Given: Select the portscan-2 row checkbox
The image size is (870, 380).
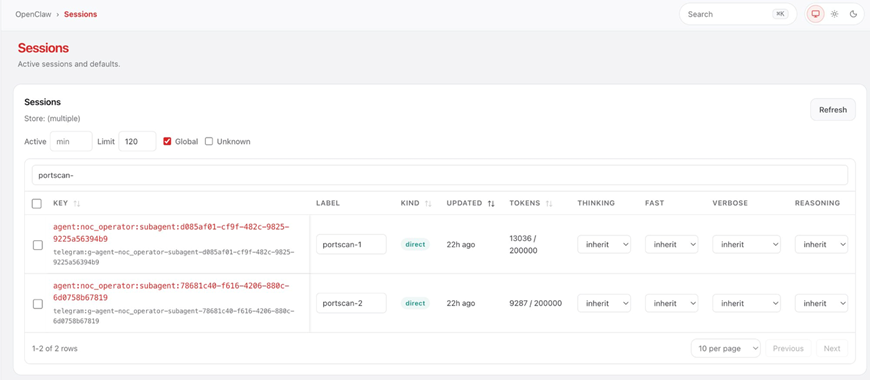Looking at the screenshot, I should [38, 303].
